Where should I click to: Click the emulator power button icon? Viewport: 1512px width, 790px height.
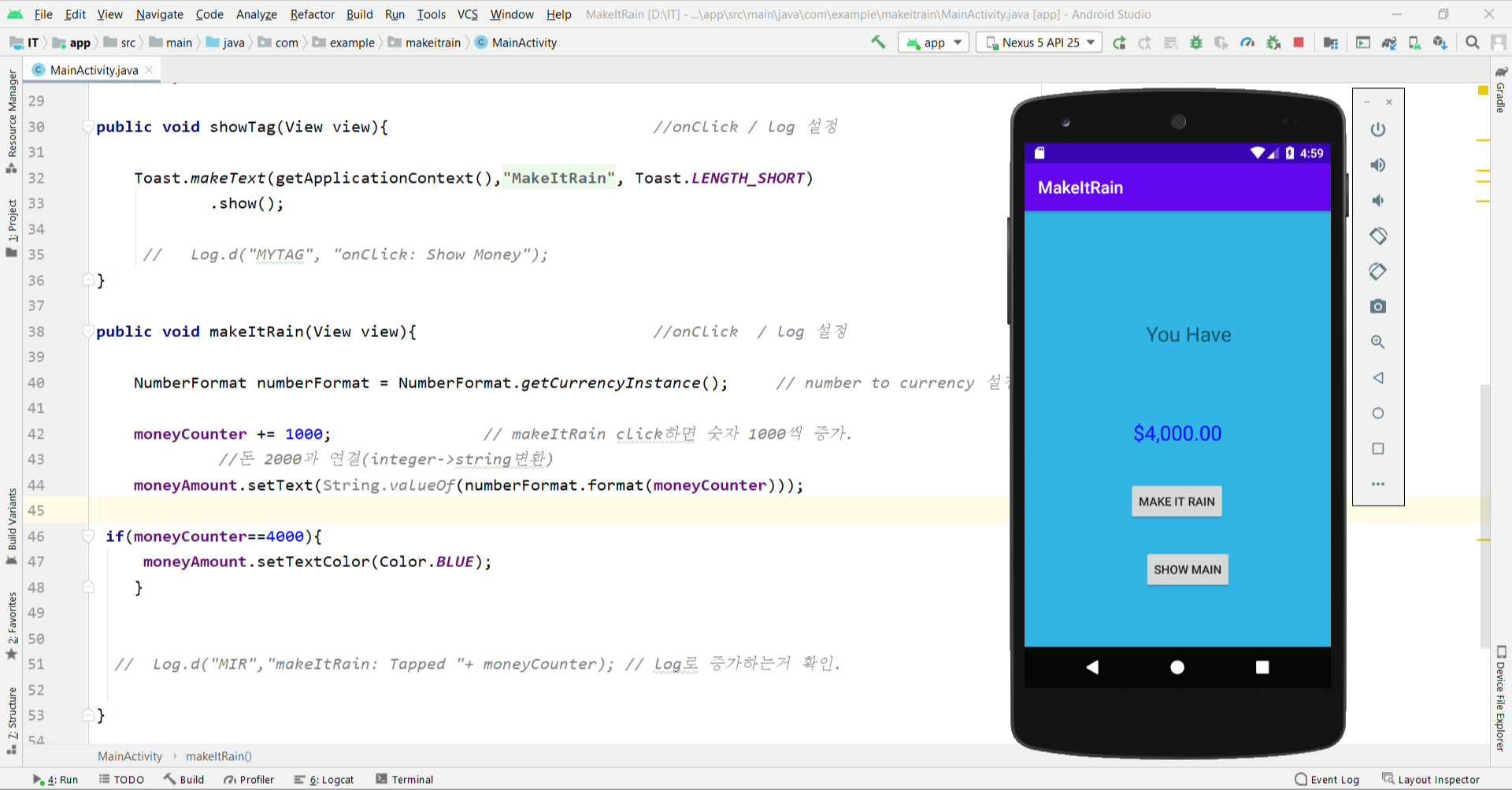(1378, 129)
